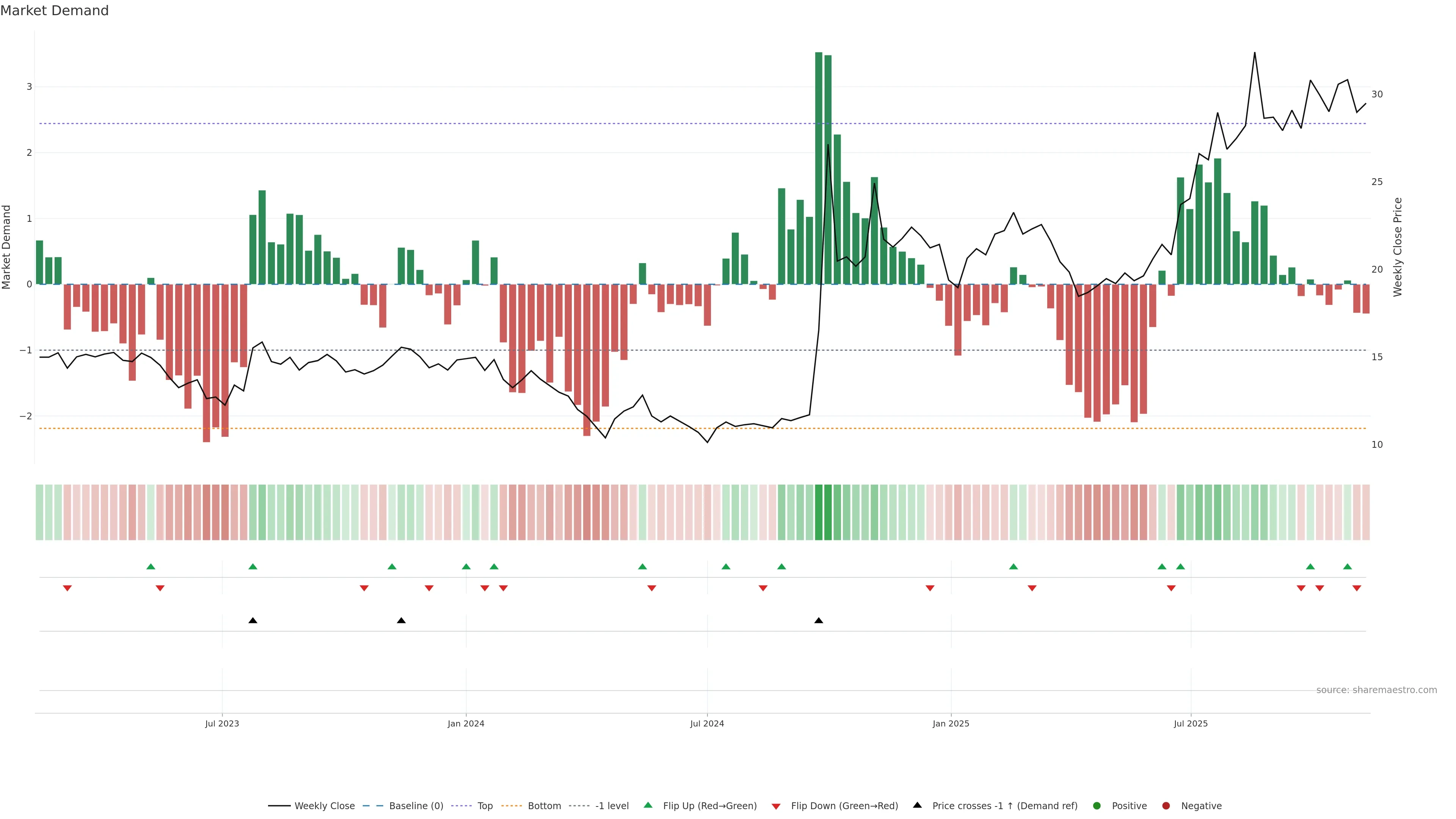The height and width of the screenshot is (819, 1456).
Task: Click the green Positive circle legend icon
Action: (x=1097, y=806)
